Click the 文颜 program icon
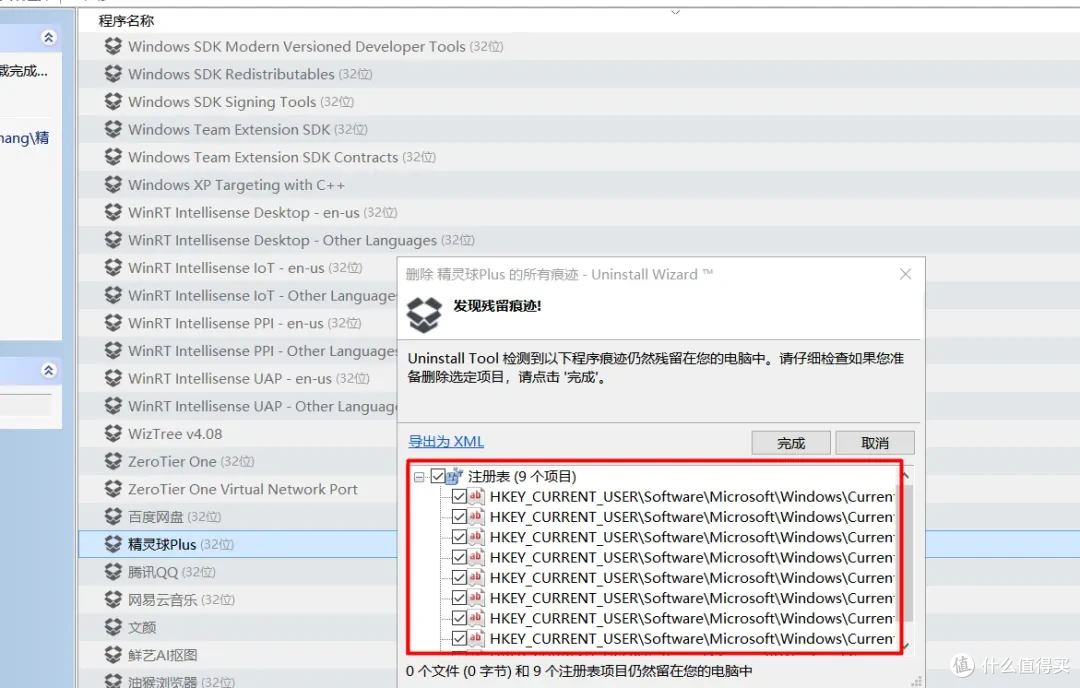 pos(114,627)
